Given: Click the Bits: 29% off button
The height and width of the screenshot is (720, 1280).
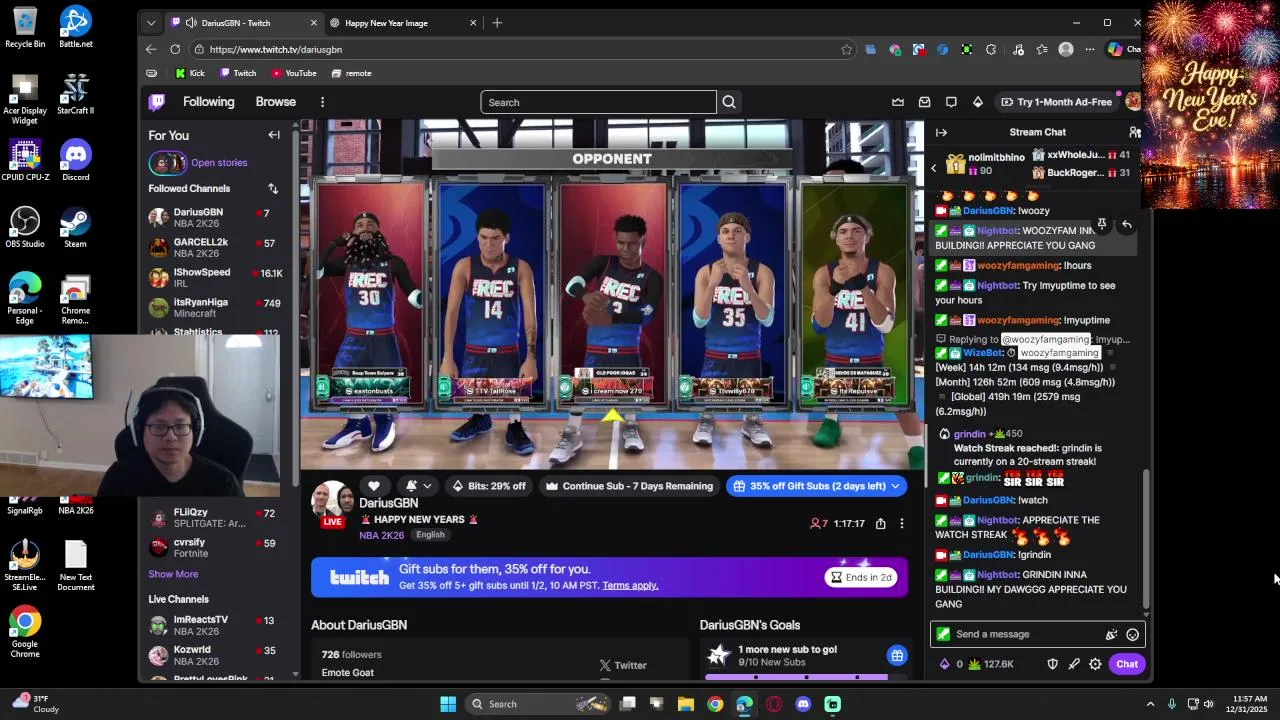Looking at the screenshot, I should coord(489,486).
